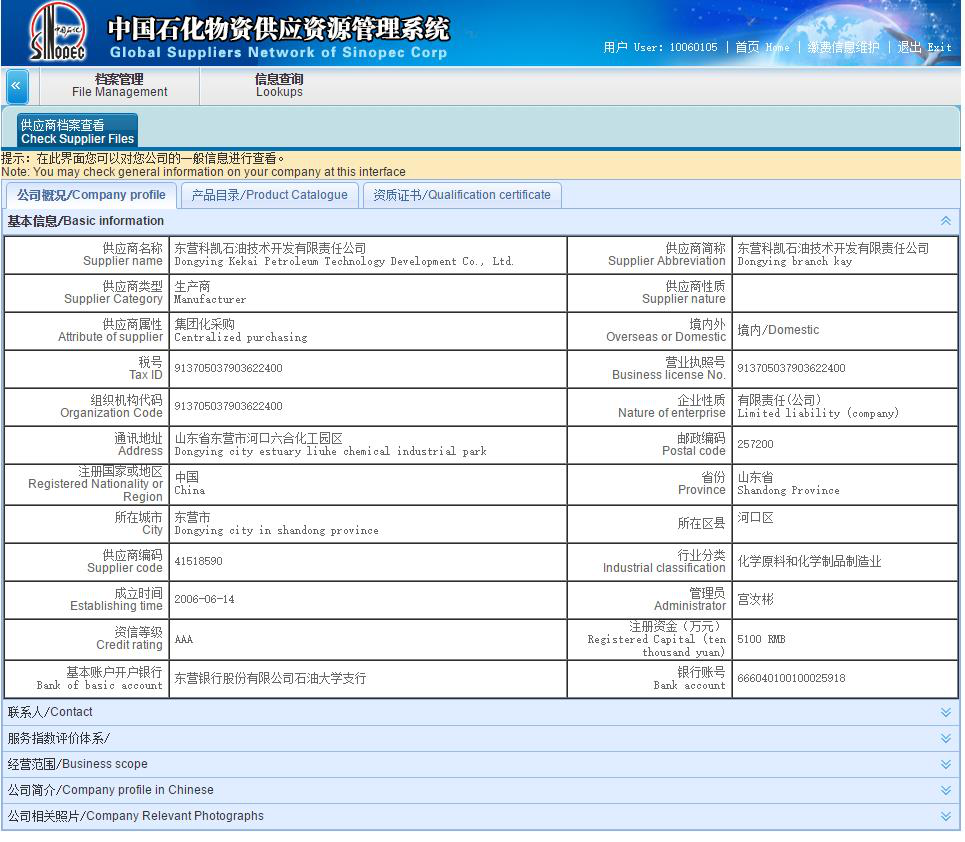Screen dimensions: 965x842
Task: Select China registered nationality value
Action: point(190,484)
